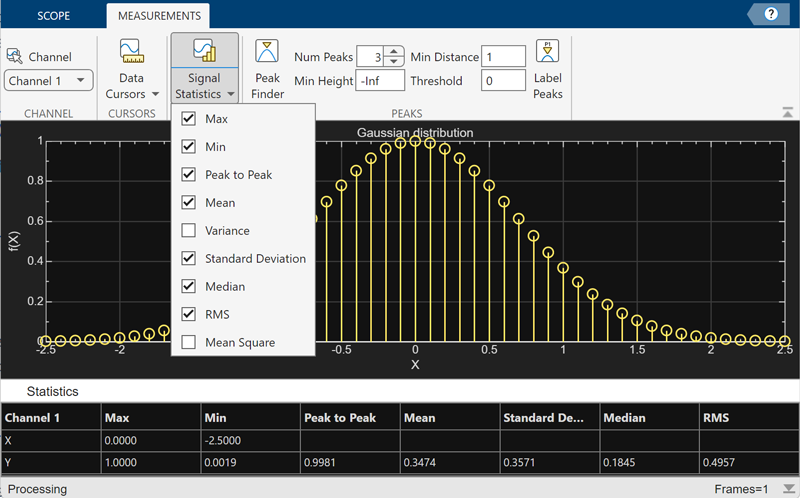
Task: Click the Channel icon in the toolstrip
Action: [x=15, y=56]
